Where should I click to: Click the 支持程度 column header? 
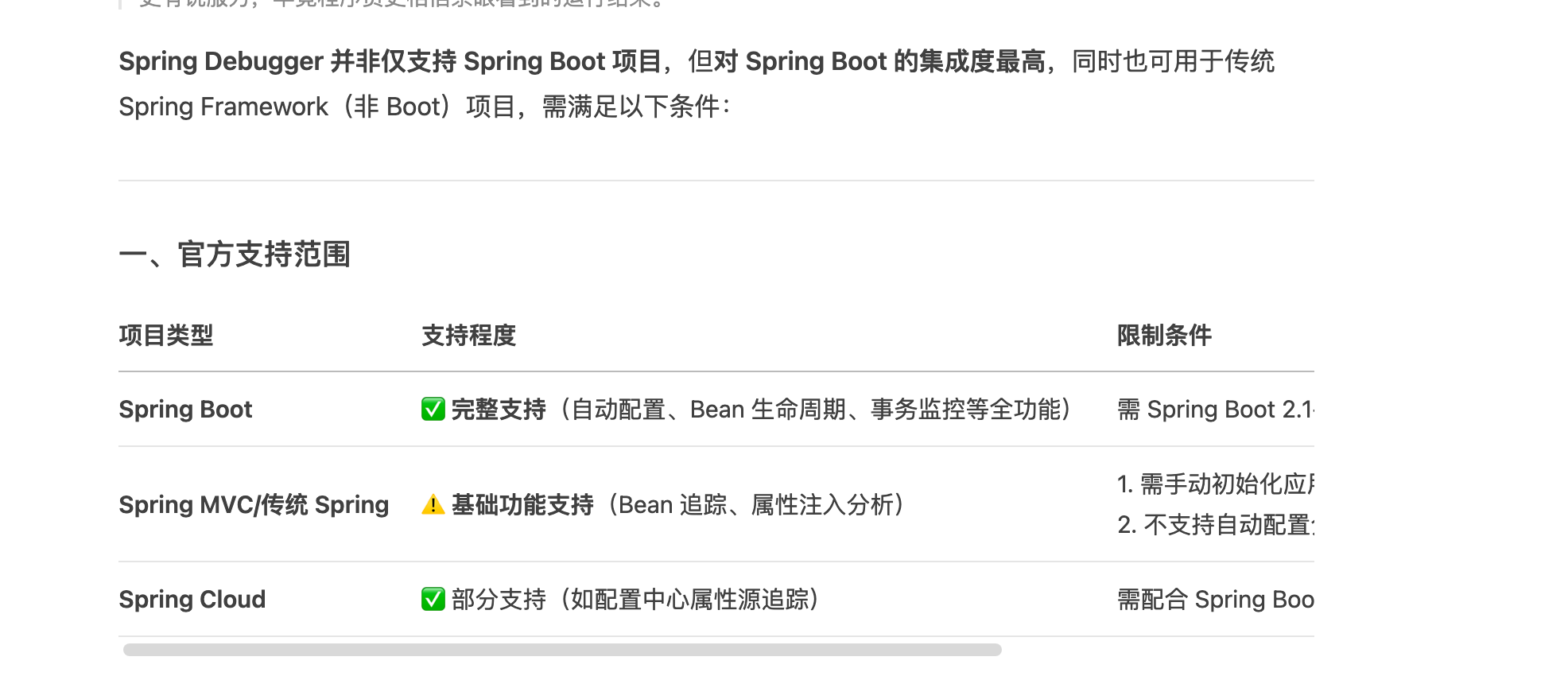point(468,336)
